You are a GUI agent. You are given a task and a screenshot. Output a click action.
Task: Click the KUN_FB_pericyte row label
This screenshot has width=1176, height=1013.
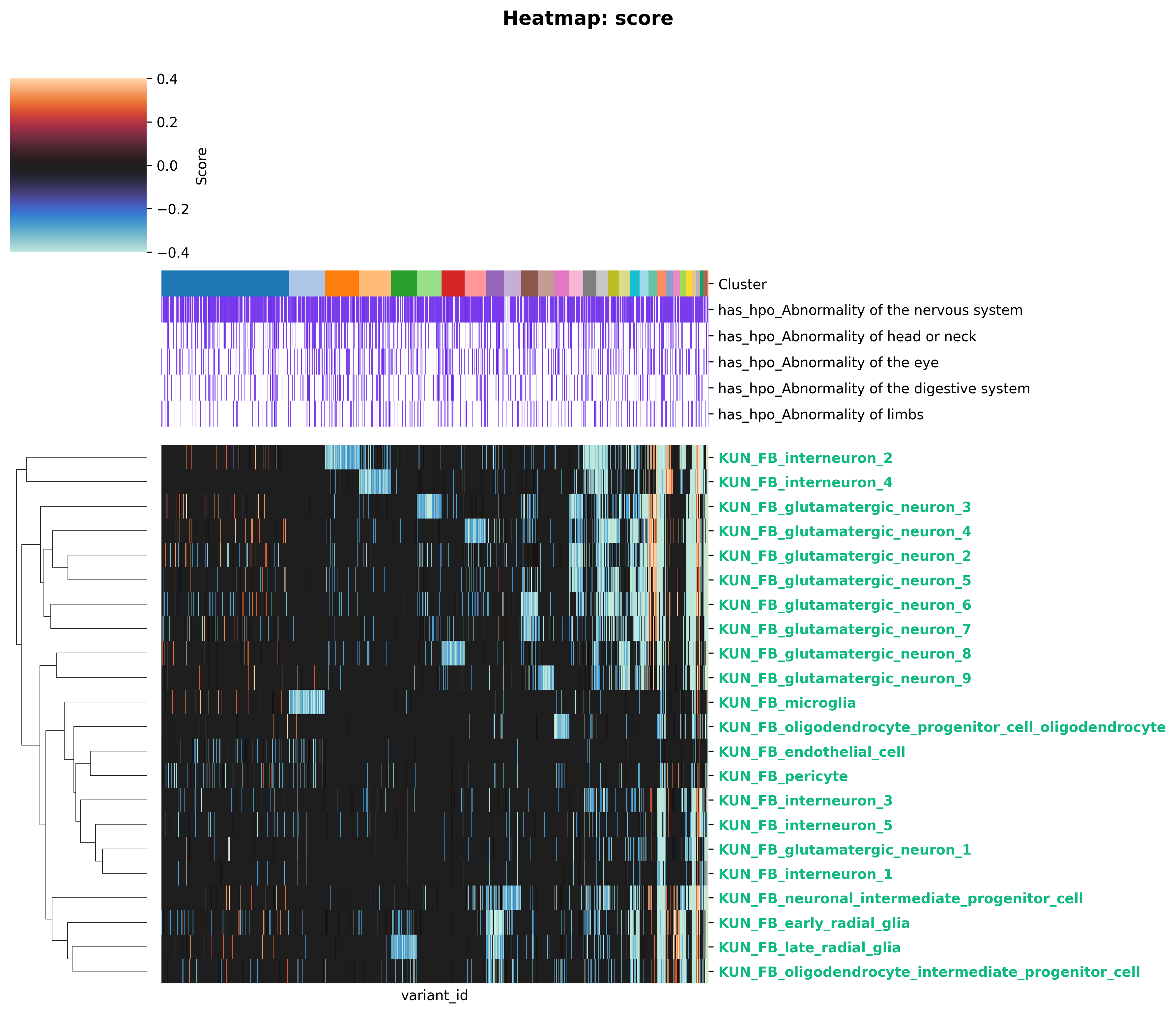coord(783,776)
